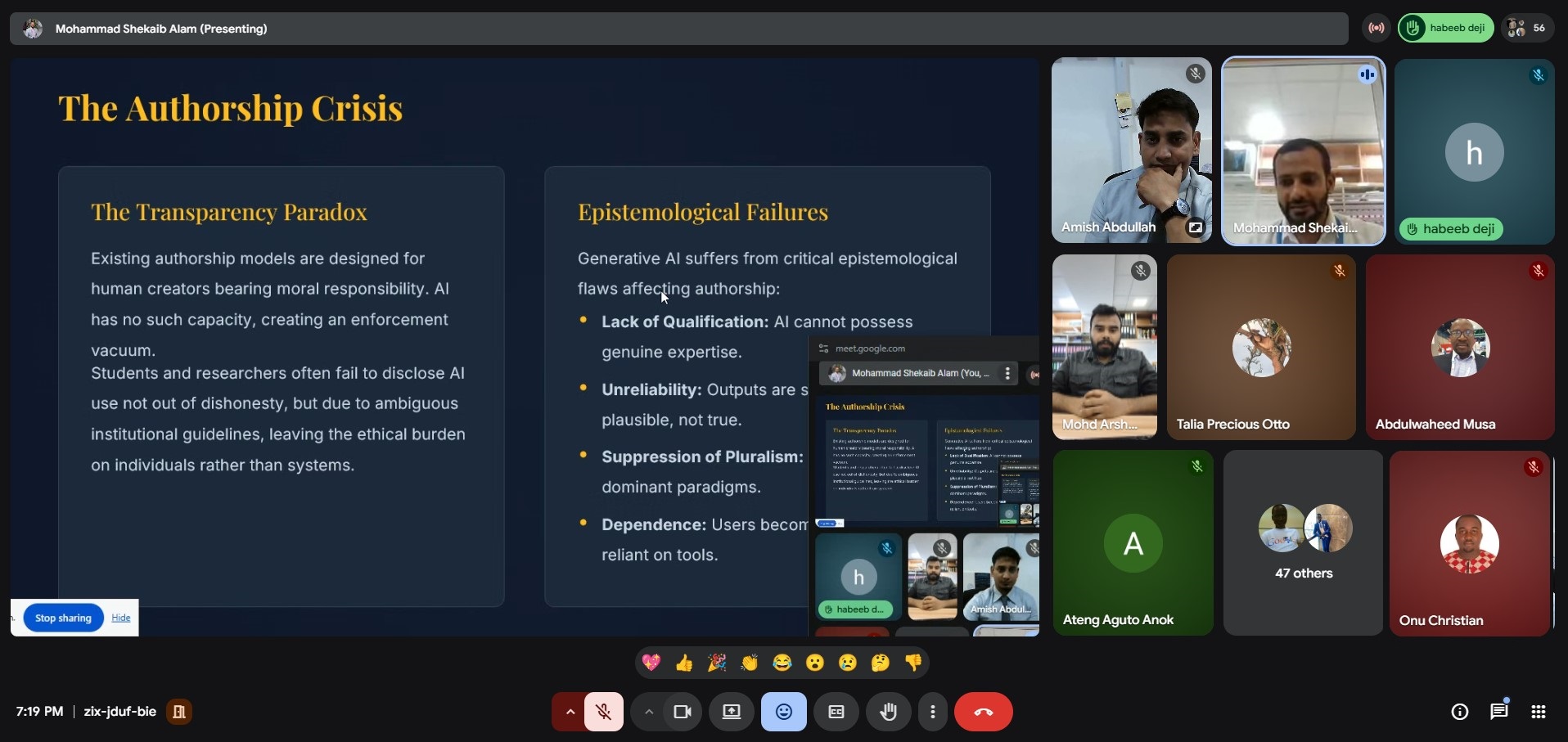Toggle the camera on or off

click(x=682, y=712)
